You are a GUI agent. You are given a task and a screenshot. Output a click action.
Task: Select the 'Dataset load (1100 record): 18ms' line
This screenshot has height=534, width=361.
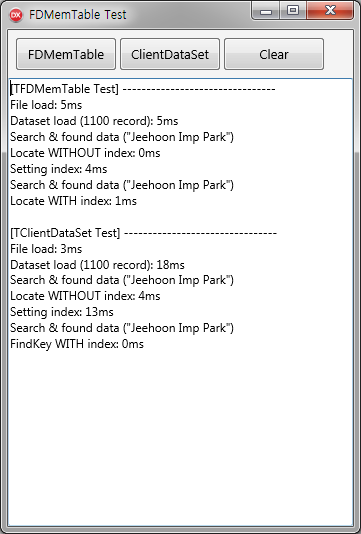point(97,265)
